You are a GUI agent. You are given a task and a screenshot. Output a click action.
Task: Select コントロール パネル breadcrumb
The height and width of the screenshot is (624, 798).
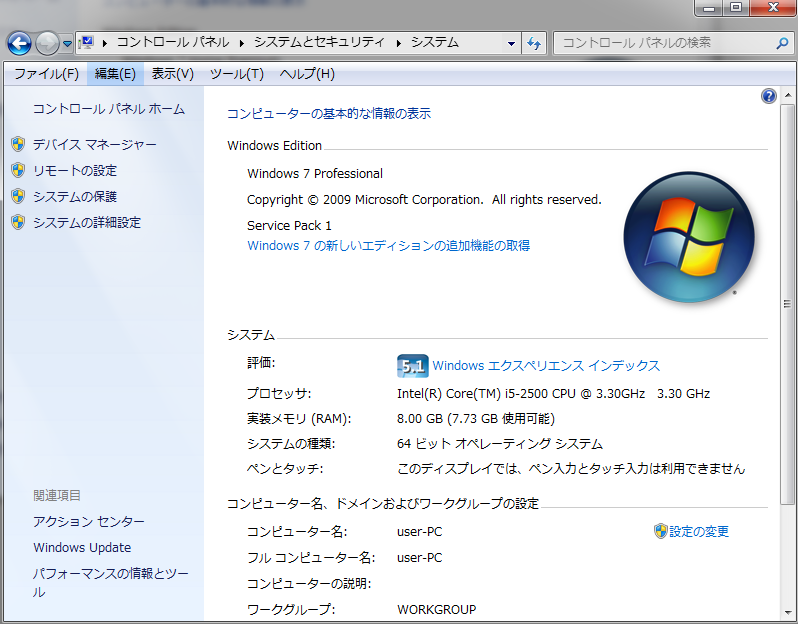[x=173, y=42]
